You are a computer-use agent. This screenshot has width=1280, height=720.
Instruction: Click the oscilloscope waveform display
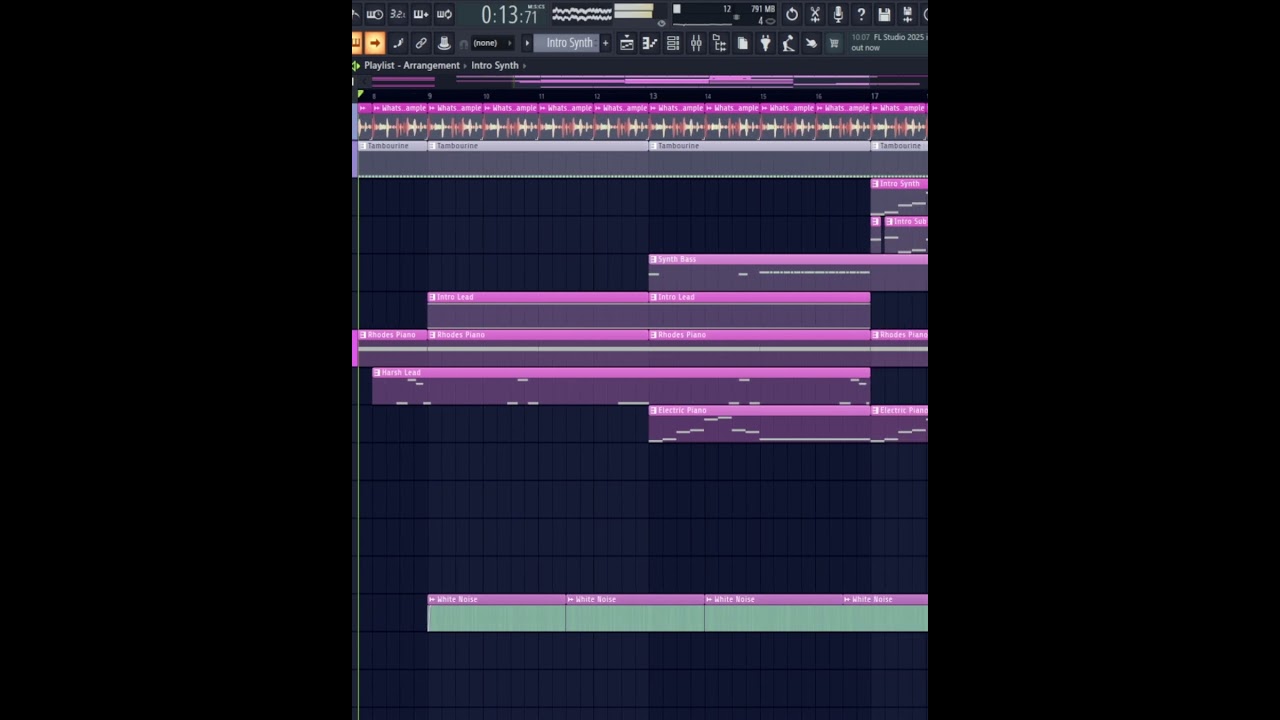(x=582, y=14)
